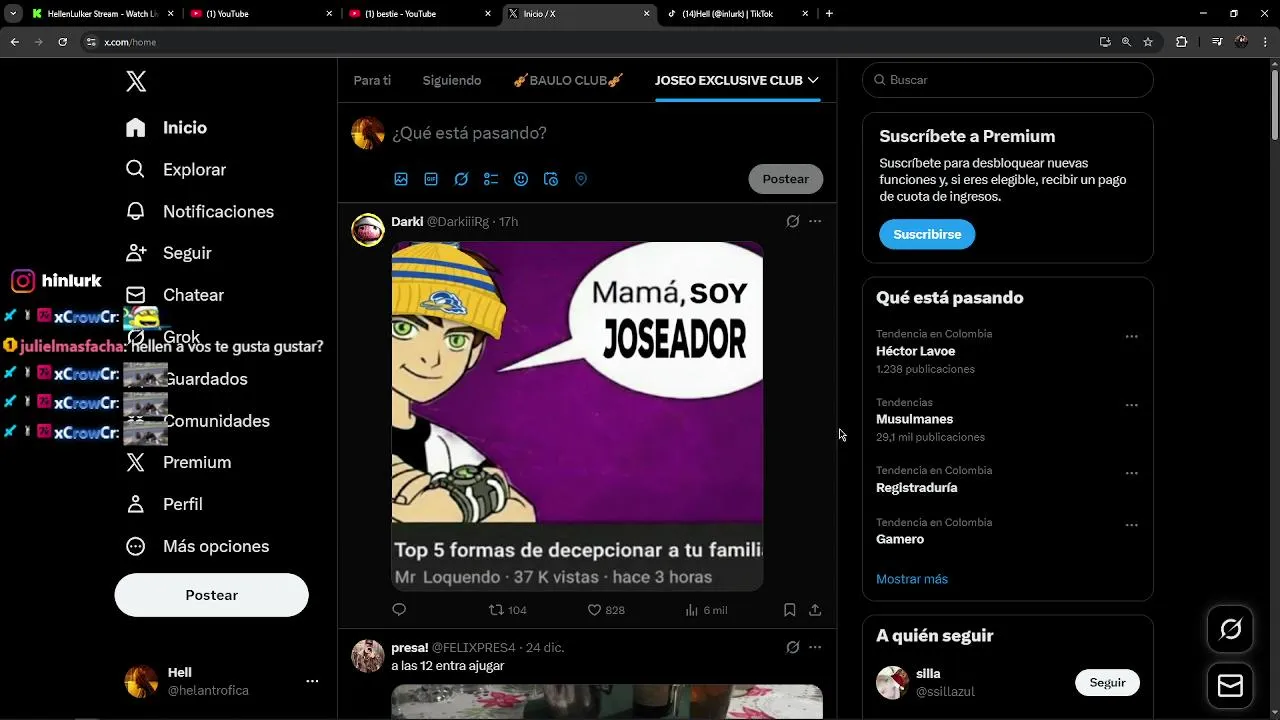The width and height of the screenshot is (1280, 720).
Task: Open Darki's profile avatar
Action: pos(368,230)
